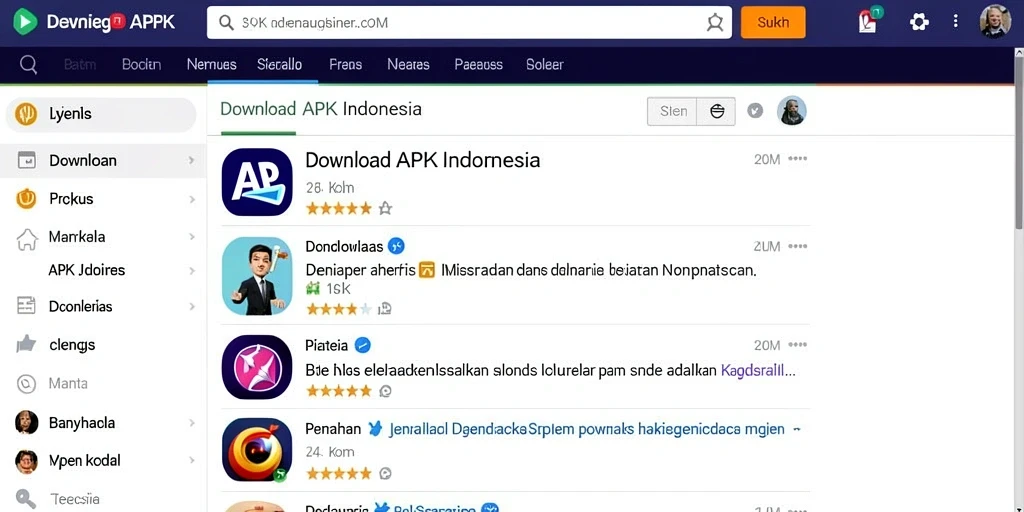Image resolution: width=1024 pixels, height=512 pixels.
Task: Open the Penahan blue description link
Action: [586, 430]
